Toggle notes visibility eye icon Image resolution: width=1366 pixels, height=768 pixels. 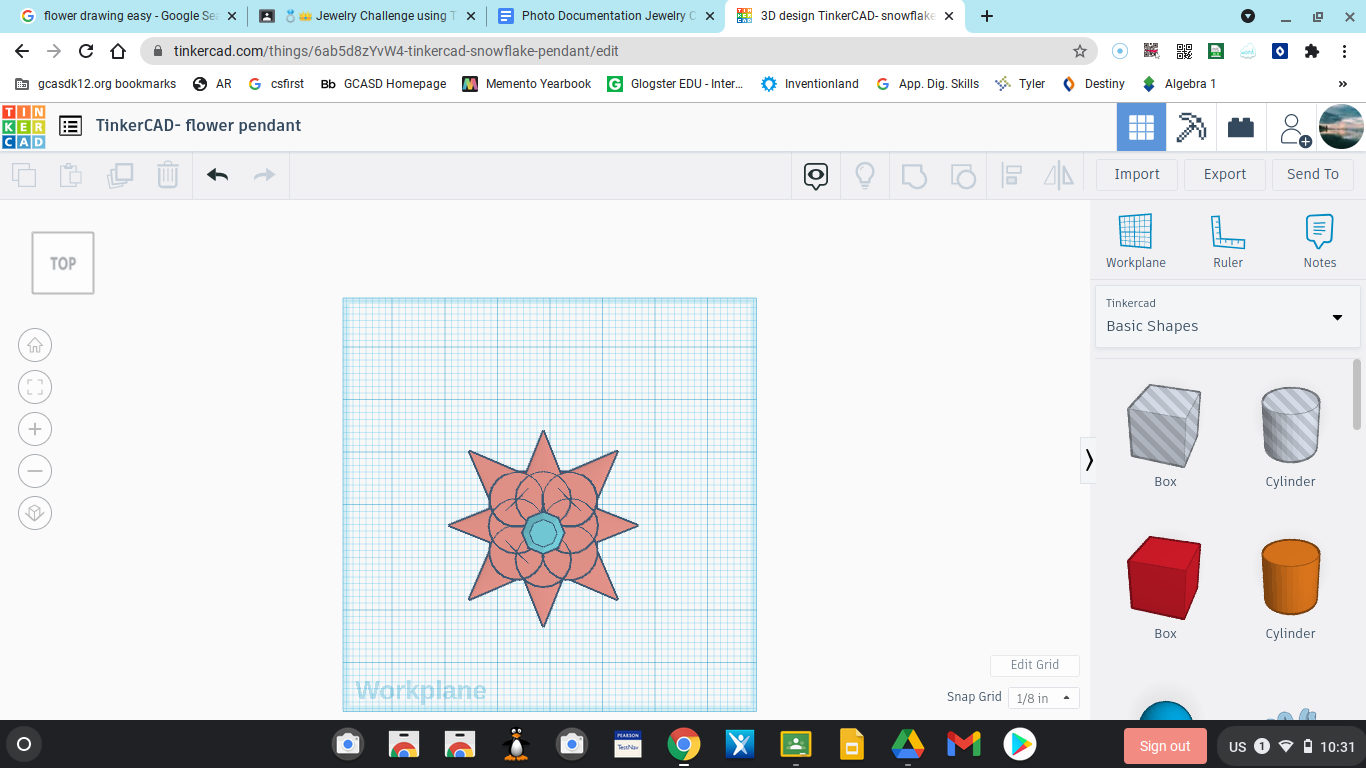coord(816,176)
